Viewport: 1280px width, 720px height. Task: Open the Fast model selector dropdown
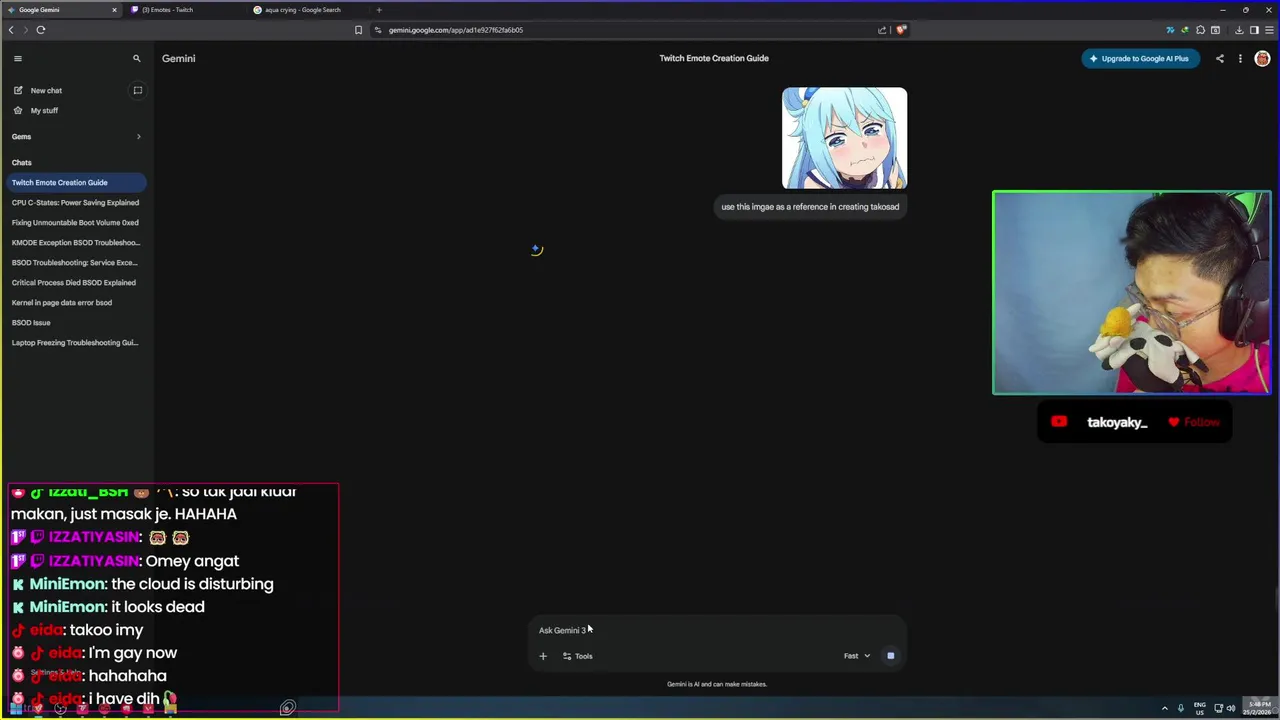click(x=857, y=656)
